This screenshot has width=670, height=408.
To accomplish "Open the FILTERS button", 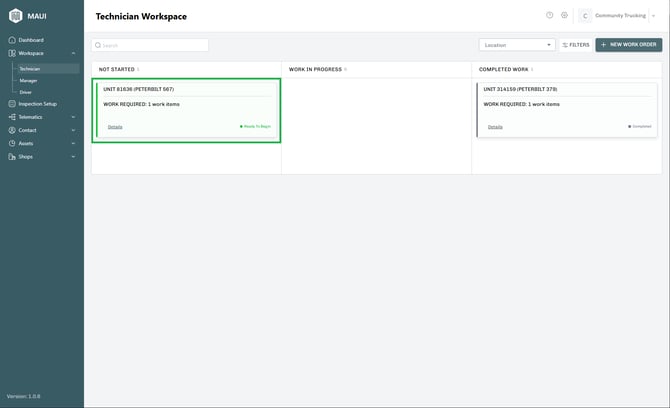I will [x=576, y=45].
